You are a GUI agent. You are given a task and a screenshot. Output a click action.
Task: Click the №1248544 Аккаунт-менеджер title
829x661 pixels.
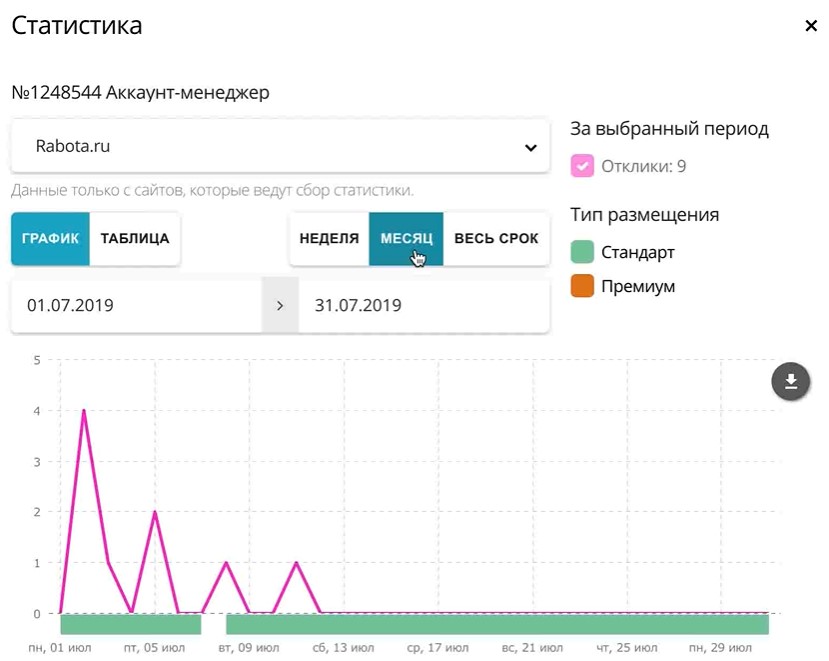[141, 93]
